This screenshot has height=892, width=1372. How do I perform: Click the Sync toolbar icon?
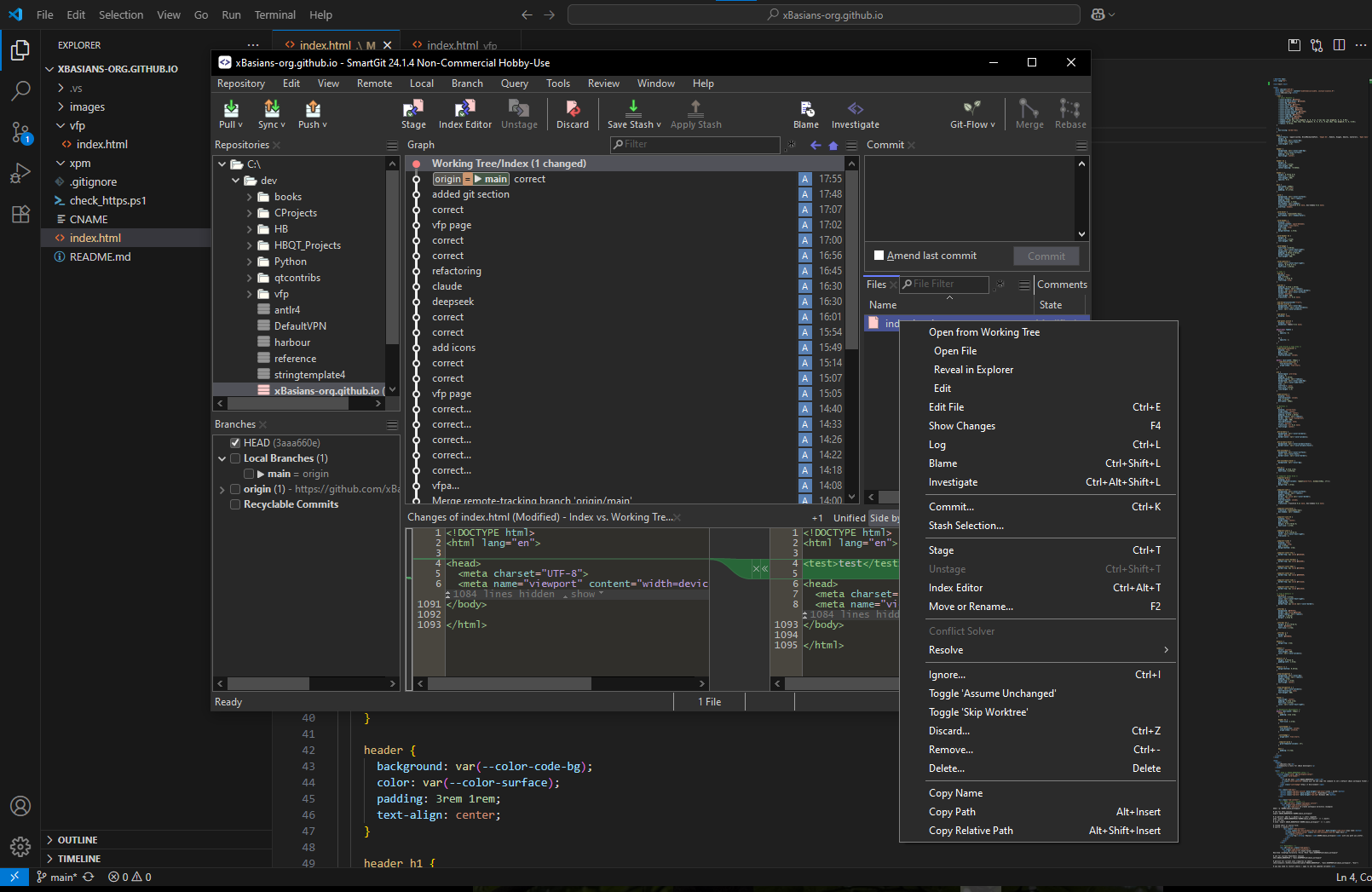point(272,114)
